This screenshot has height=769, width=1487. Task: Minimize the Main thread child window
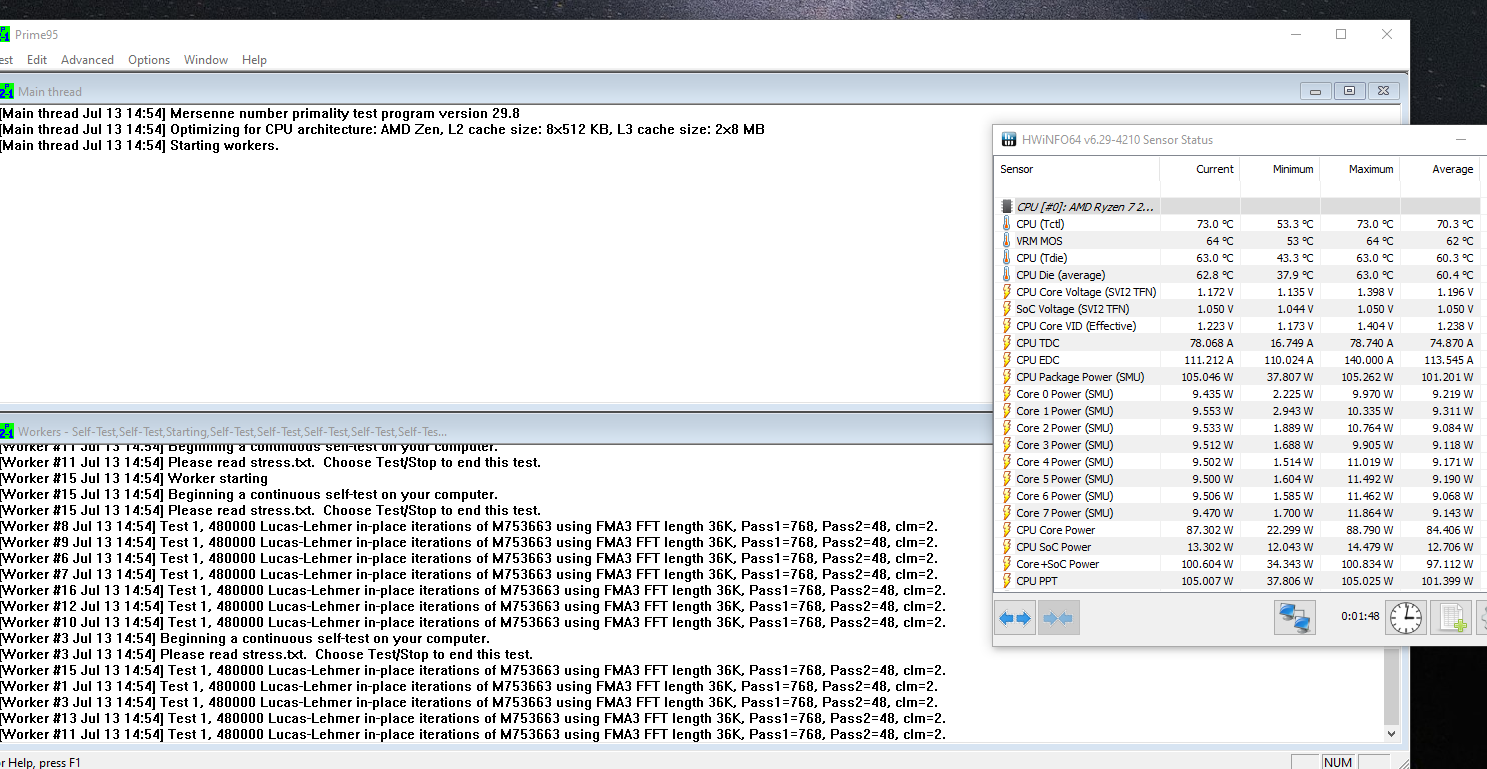tap(1316, 91)
